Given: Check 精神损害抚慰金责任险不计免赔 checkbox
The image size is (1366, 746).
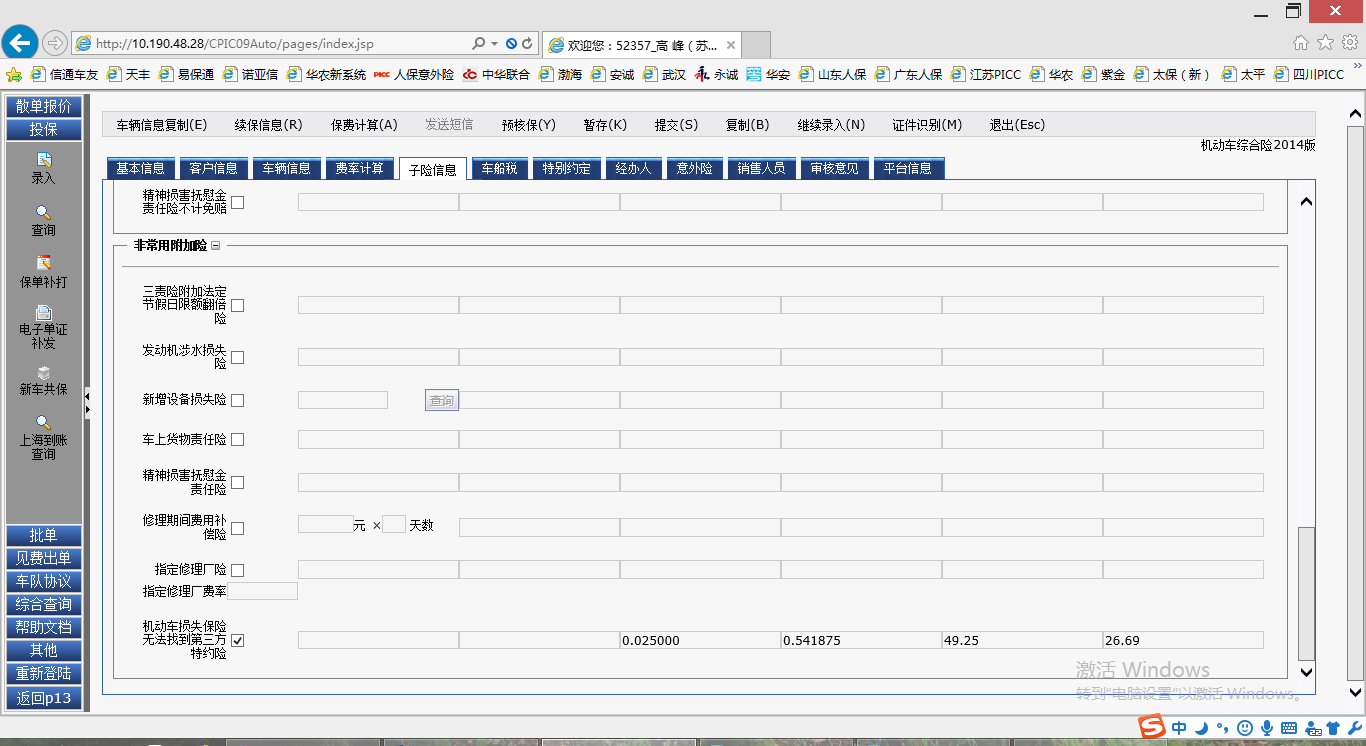Looking at the screenshot, I should (x=238, y=203).
